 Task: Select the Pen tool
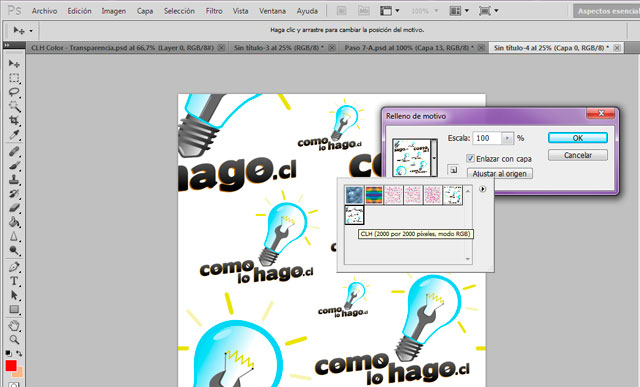[x=14, y=267]
